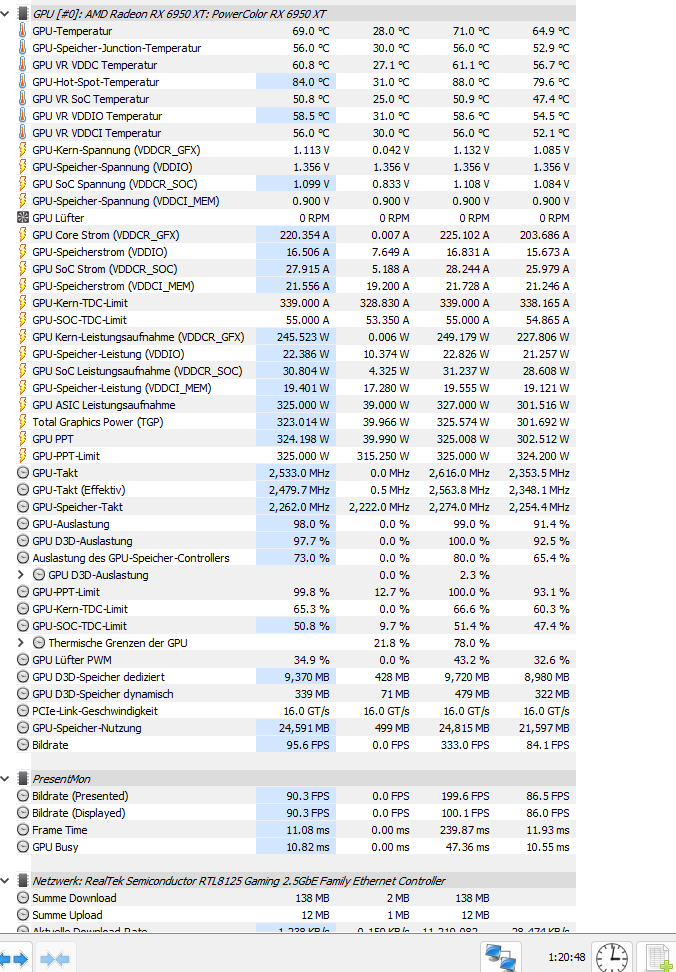Image resolution: width=676 pixels, height=972 pixels.
Task: Select the GPU-Speicher-Nutzung row label
Action: click(87, 728)
